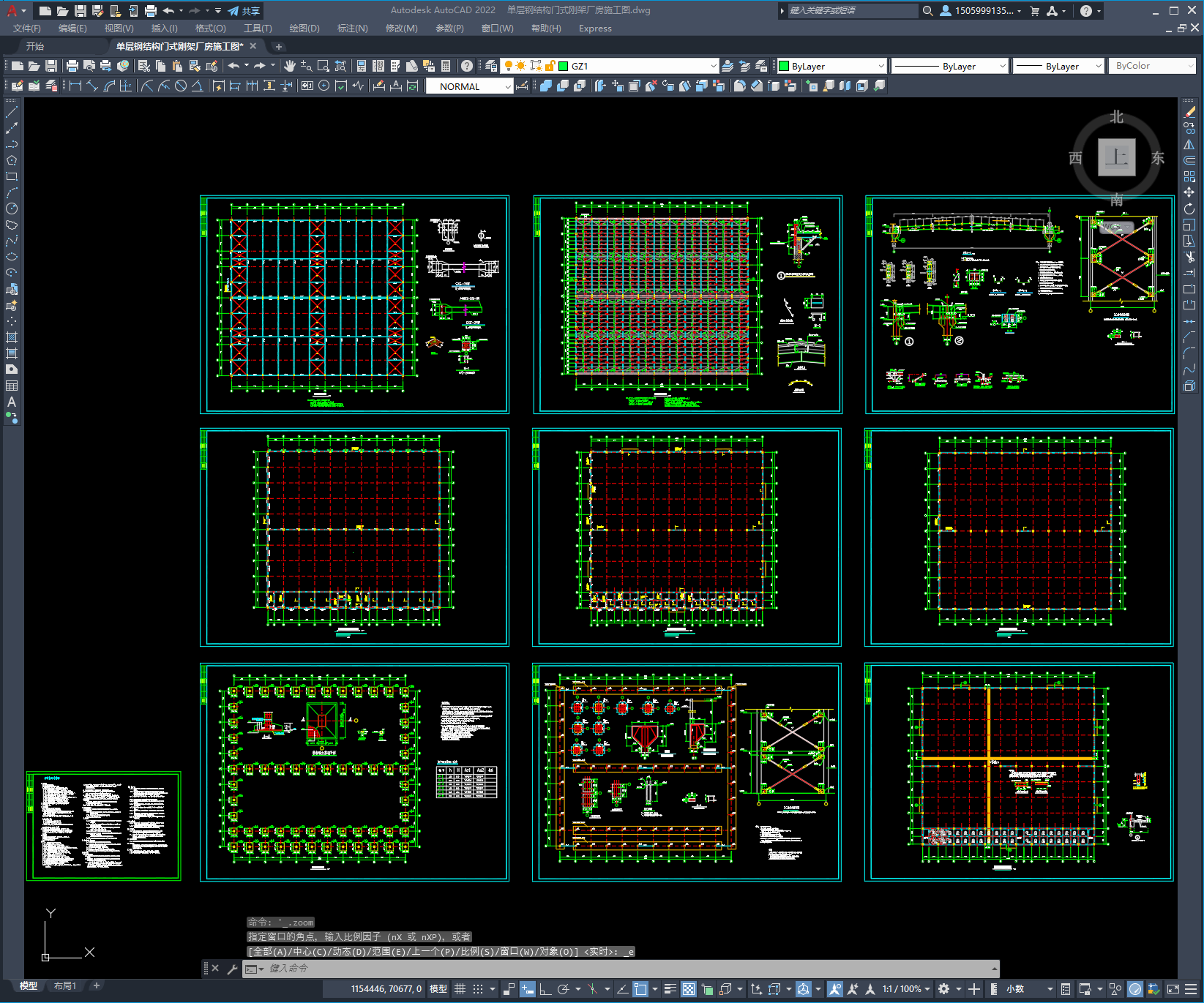
Task: Click the Make Object's Layer Current icon
Action: 728,66
